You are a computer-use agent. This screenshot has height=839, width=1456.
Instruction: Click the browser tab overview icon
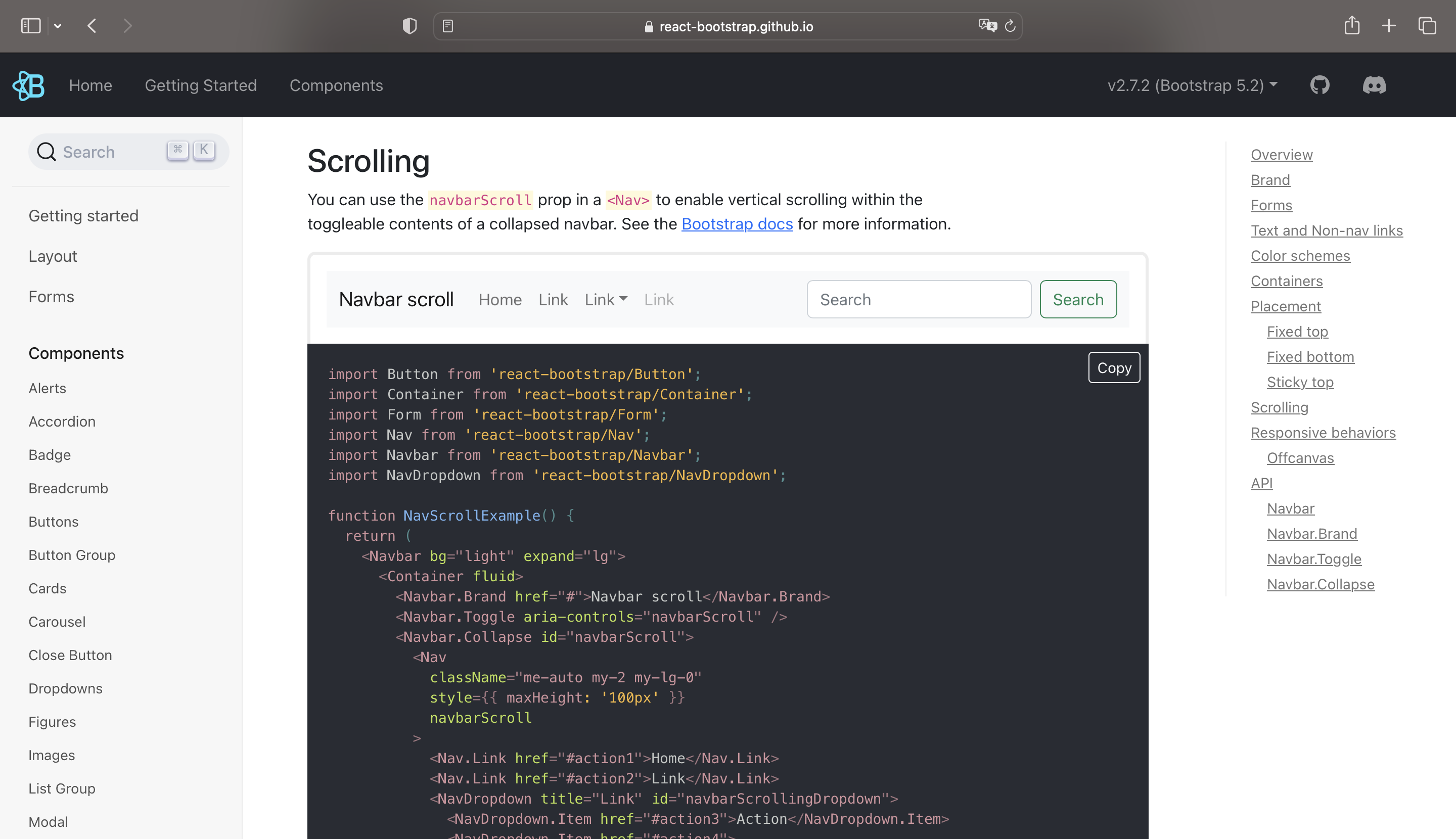point(1427,25)
